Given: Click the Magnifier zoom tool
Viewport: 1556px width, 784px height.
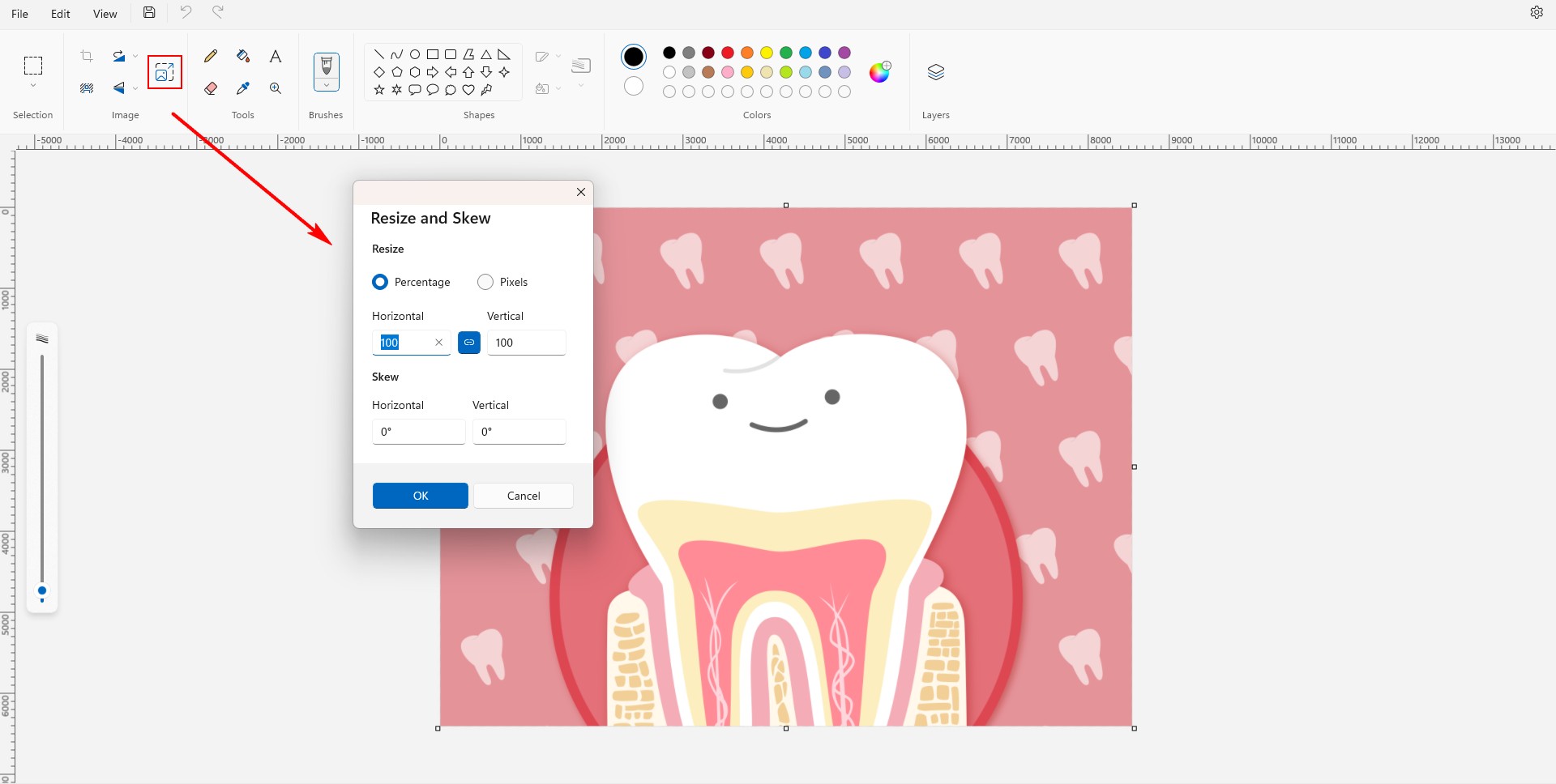Looking at the screenshot, I should pos(276,88).
